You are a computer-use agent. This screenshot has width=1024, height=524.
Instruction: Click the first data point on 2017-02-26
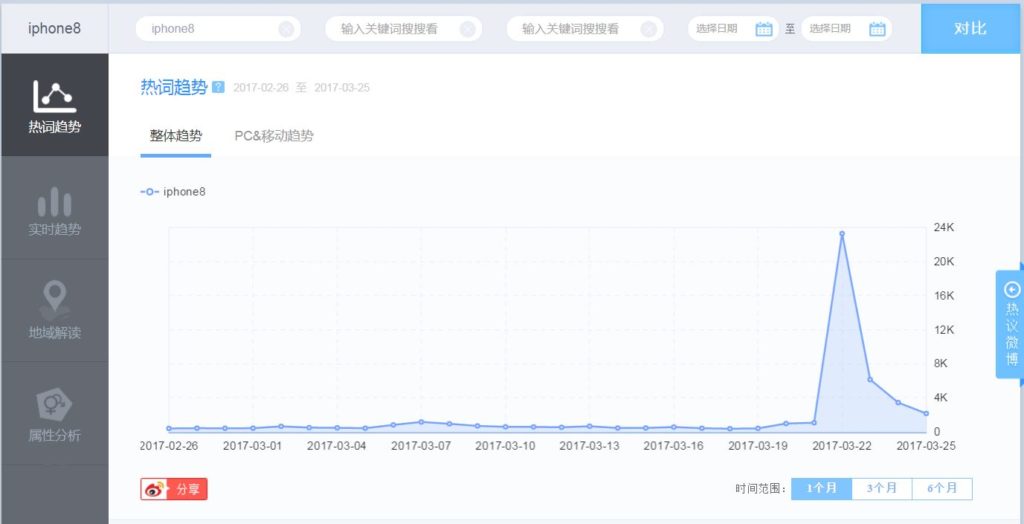(168, 429)
